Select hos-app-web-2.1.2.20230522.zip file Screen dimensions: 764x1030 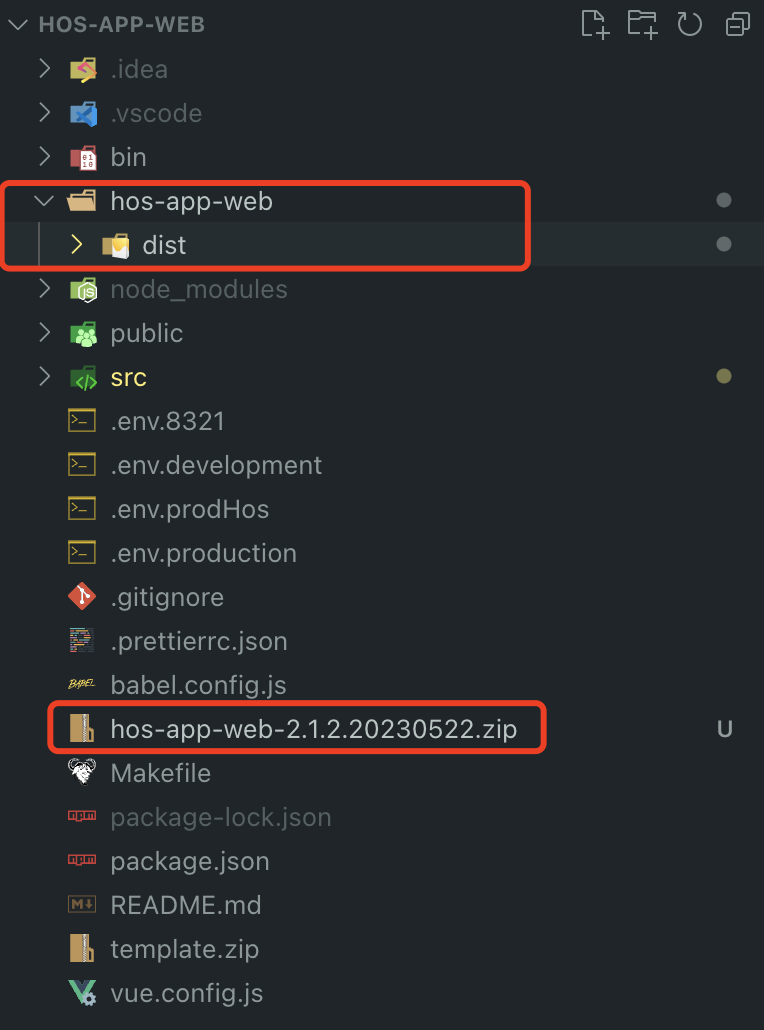click(313, 729)
